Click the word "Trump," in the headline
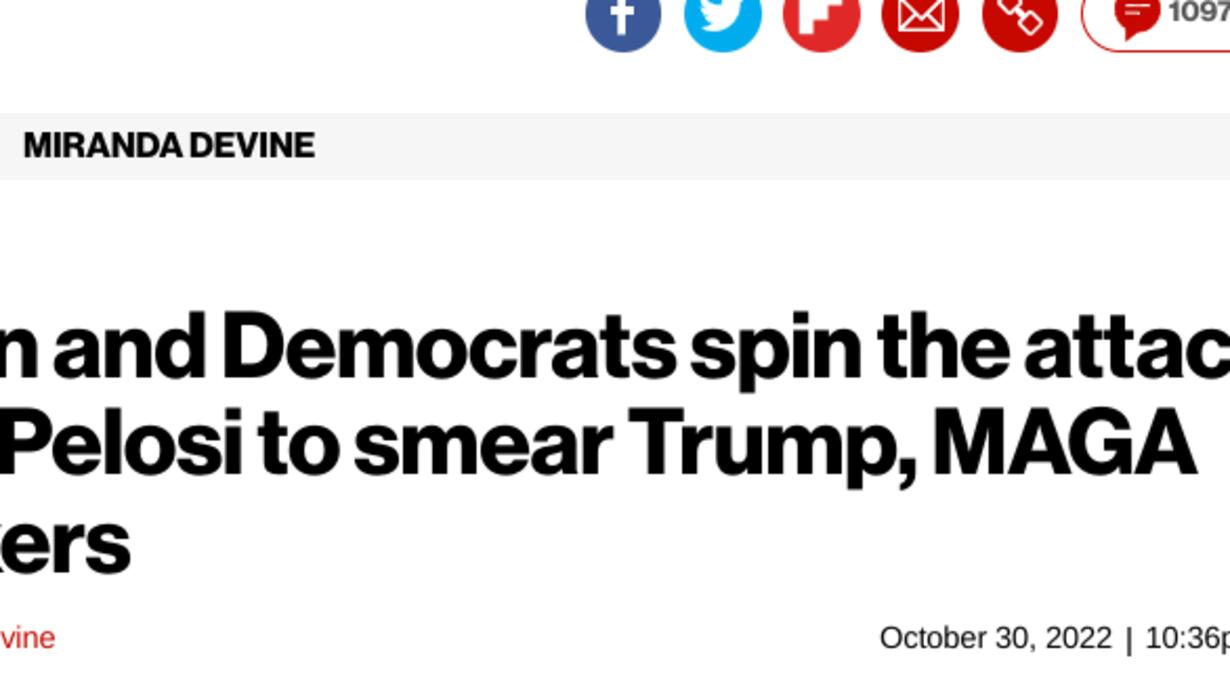Viewport: 1230px width, 692px height. point(771,446)
